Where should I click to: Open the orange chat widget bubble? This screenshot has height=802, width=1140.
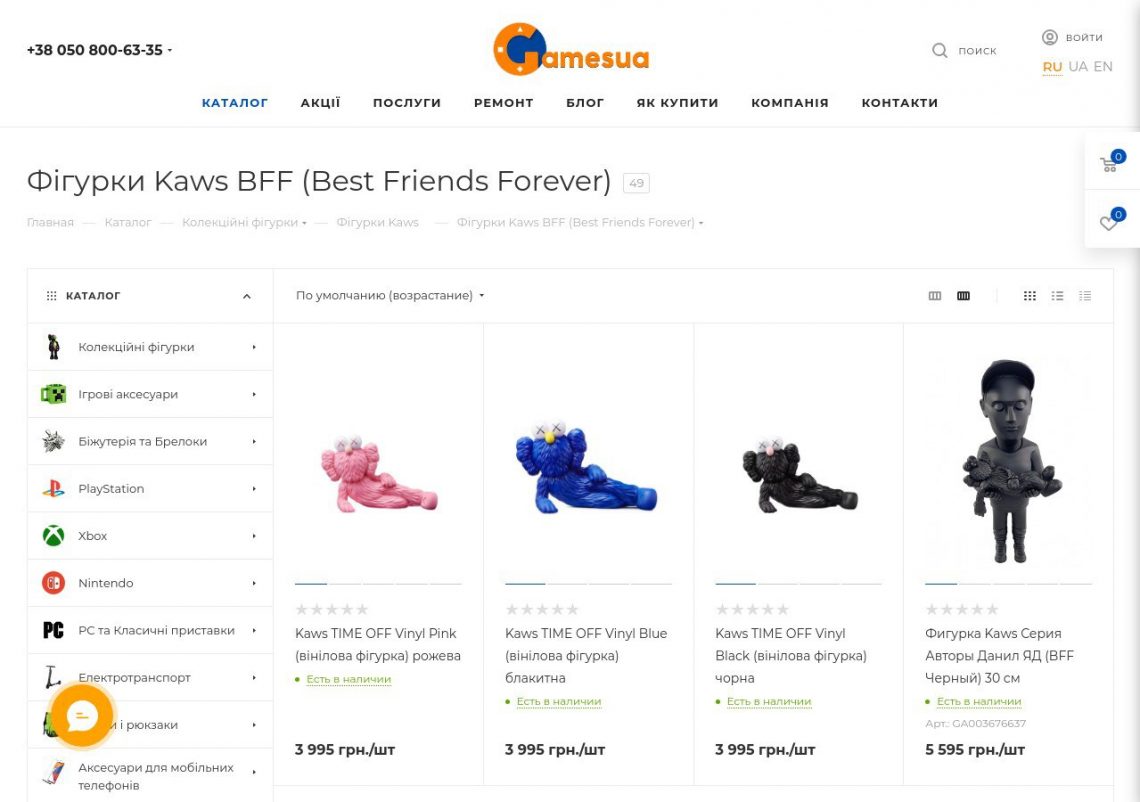82,715
